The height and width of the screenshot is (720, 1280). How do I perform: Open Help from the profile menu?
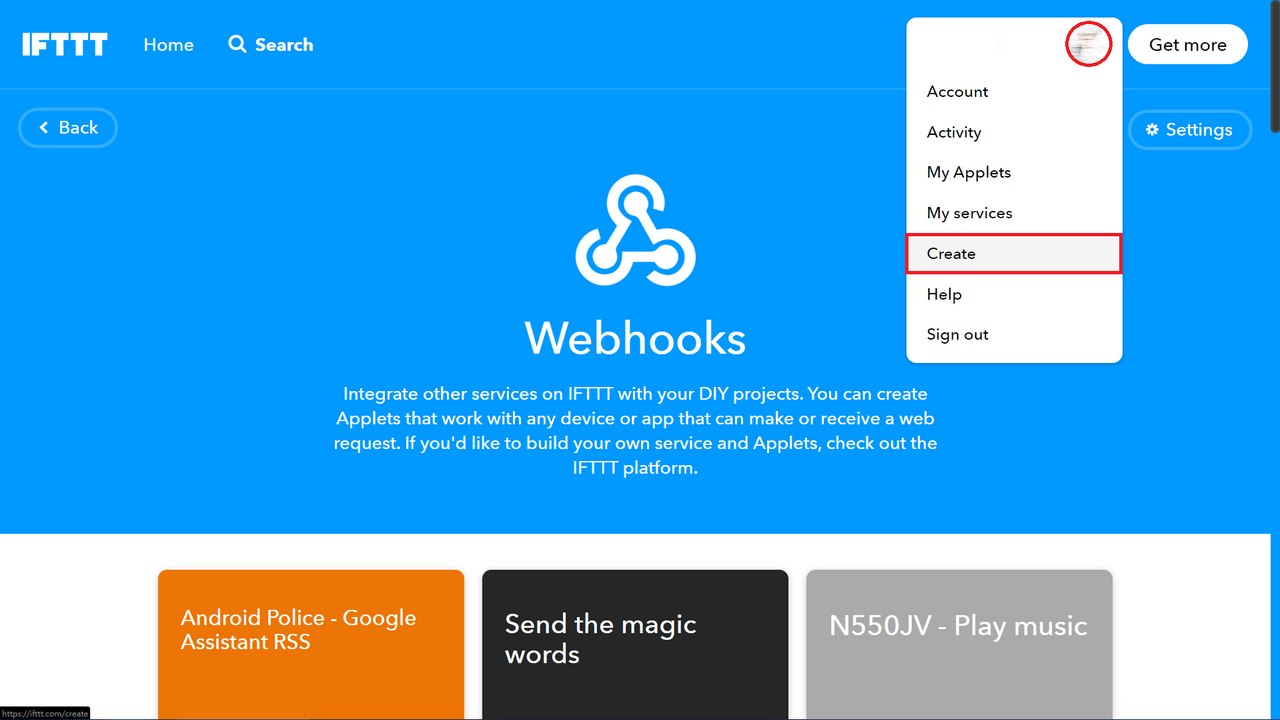1014,294
